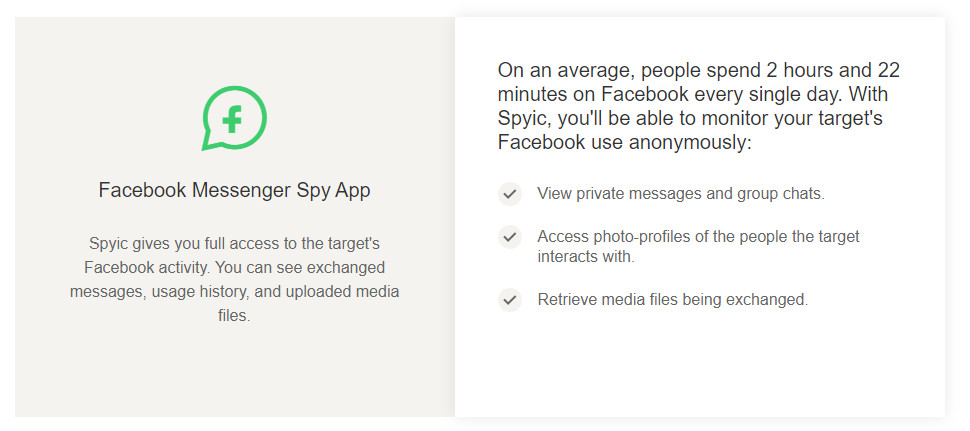Click the 'f' letter inside the green bubble

pyautogui.click(x=233, y=119)
